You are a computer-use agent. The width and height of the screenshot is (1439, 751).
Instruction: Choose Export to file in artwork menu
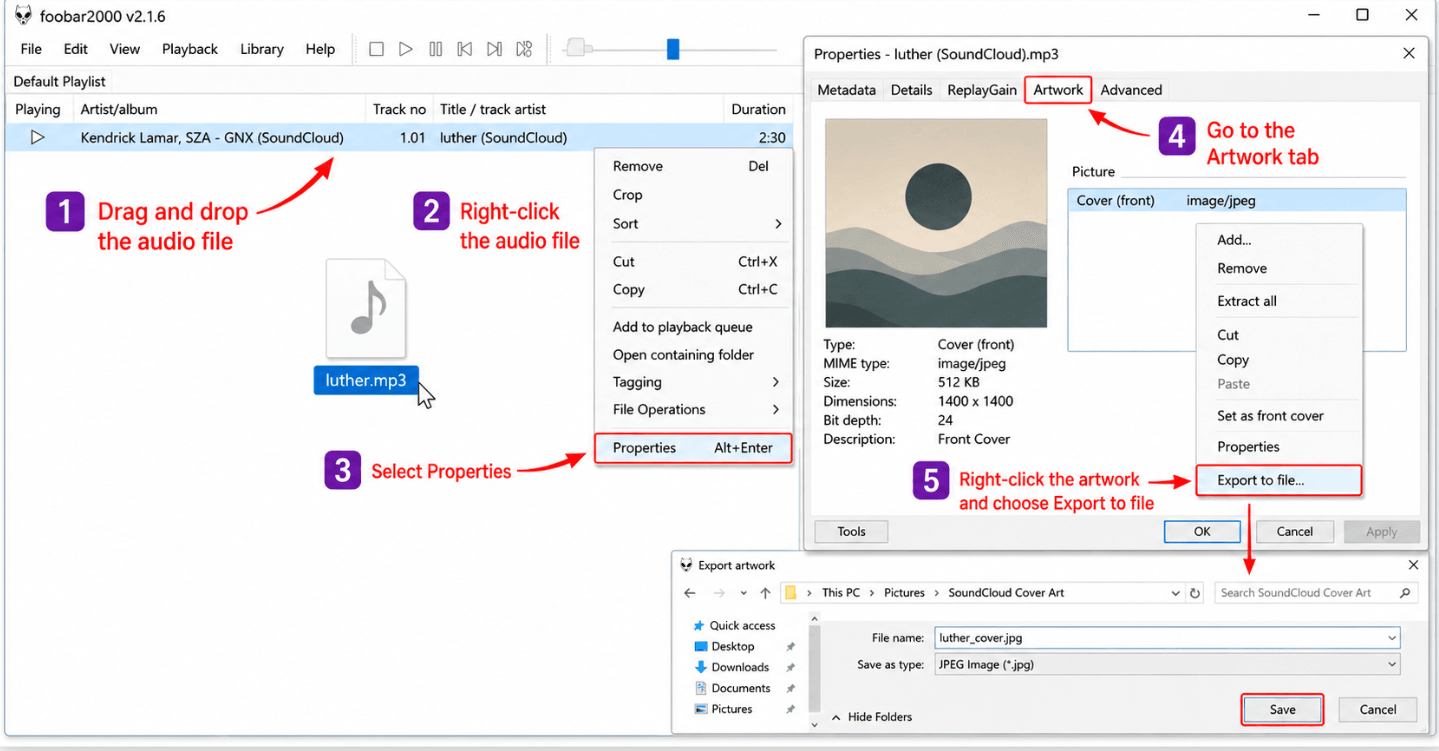[1279, 480]
